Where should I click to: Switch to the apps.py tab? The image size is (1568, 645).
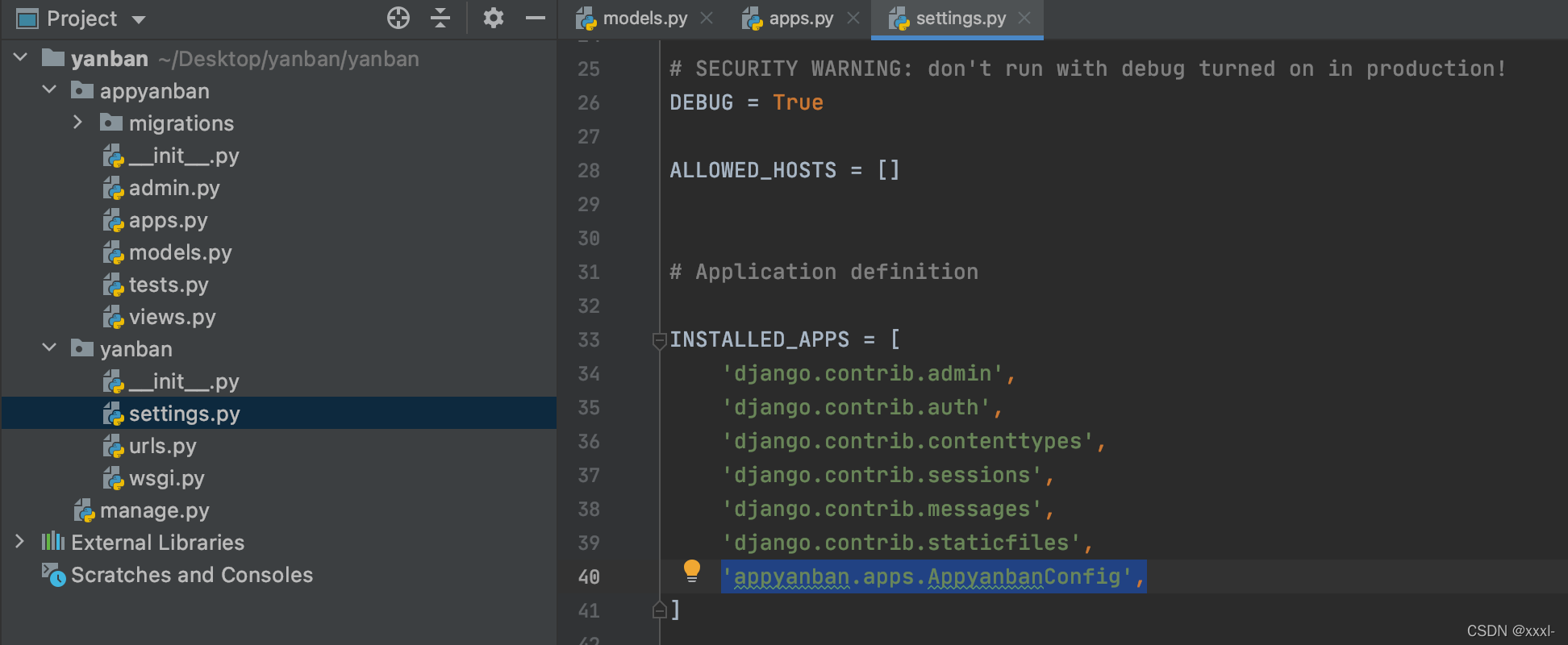click(x=800, y=19)
